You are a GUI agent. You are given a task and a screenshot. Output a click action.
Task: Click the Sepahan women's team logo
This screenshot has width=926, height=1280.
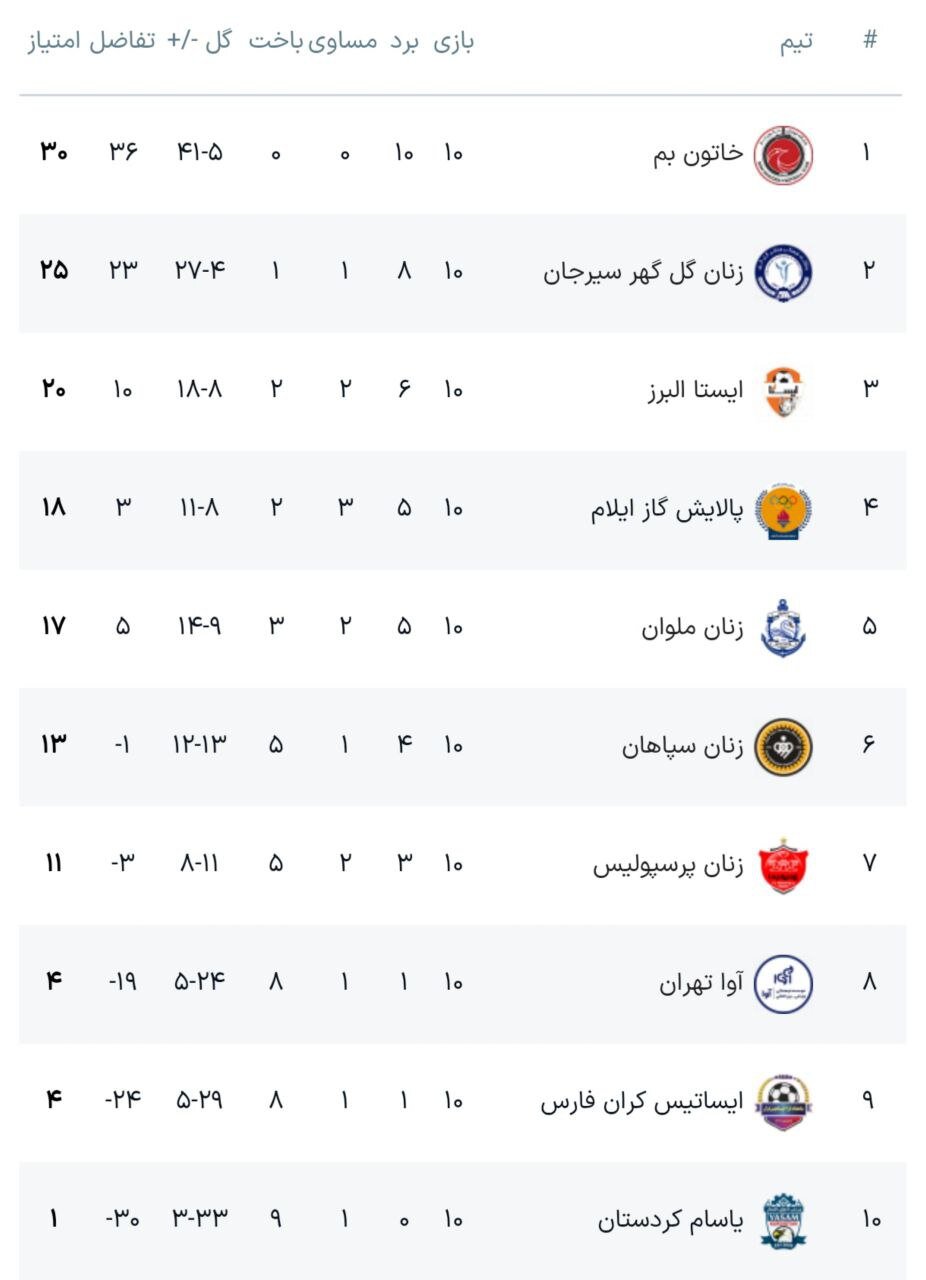782,746
